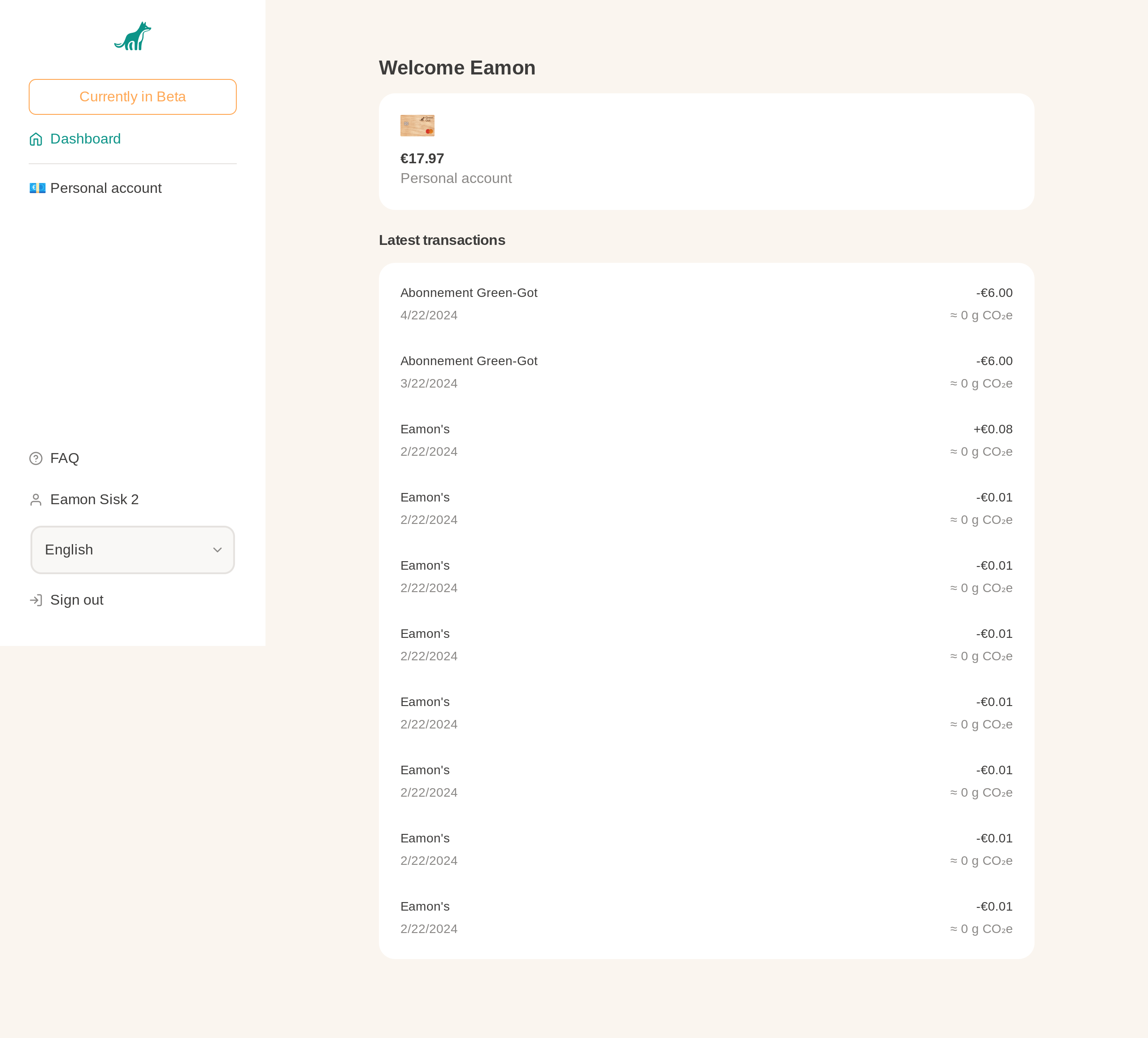This screenshot has height=1038, width=1148.
Task: Click the teal dog/wolf app logo icon
Action: click(x=133, y=36)
